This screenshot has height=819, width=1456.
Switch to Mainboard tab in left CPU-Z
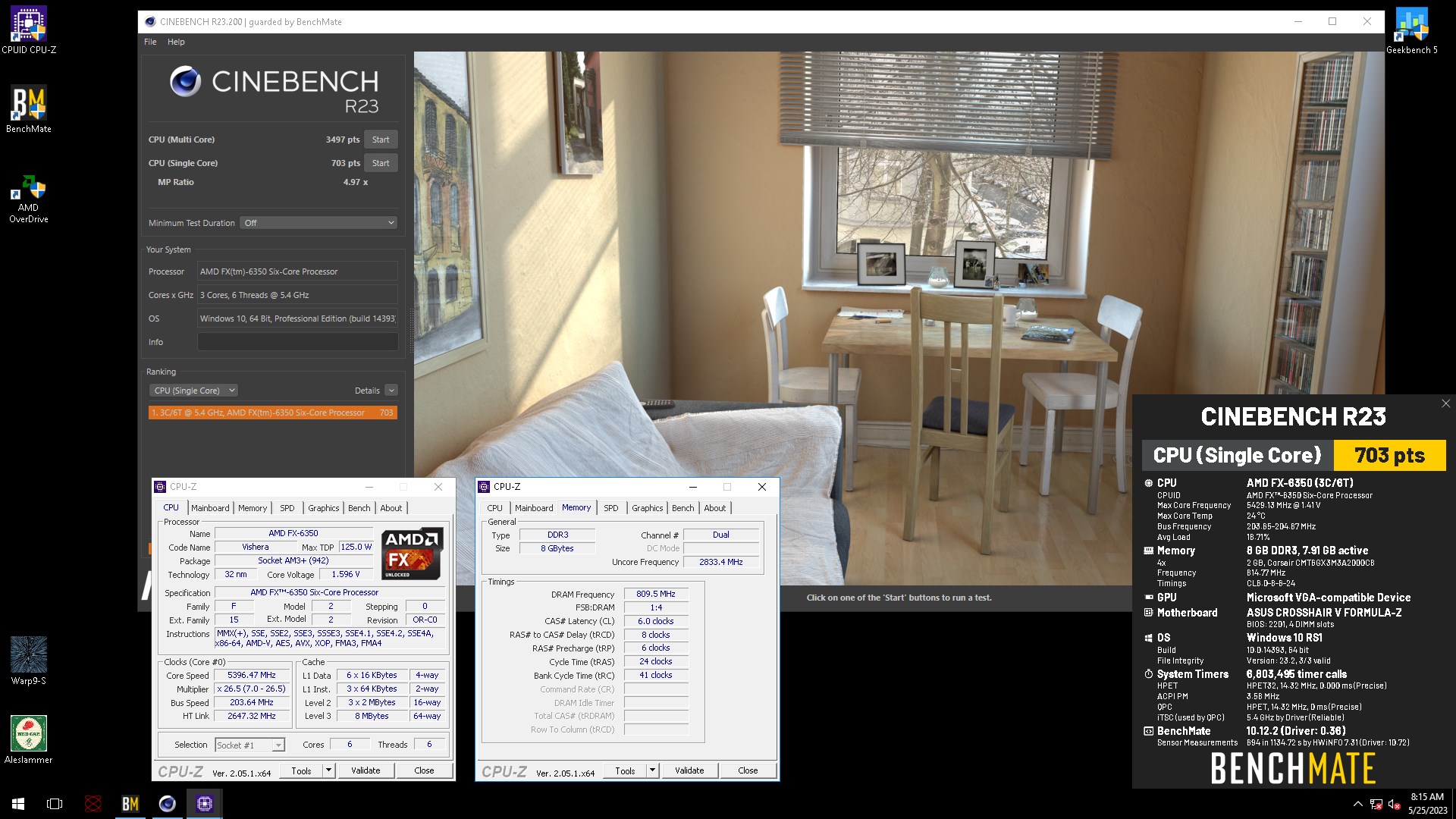[210, 508]
